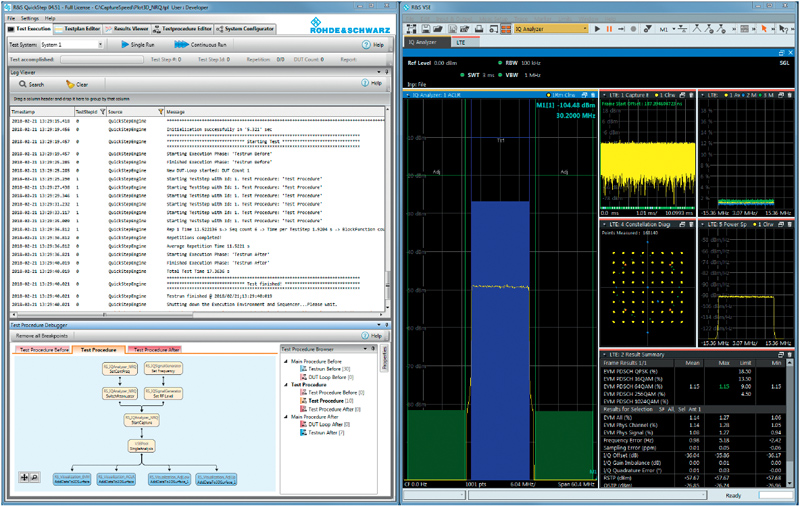Click the pan tool in the debugger diagram

tap(24, 477)
